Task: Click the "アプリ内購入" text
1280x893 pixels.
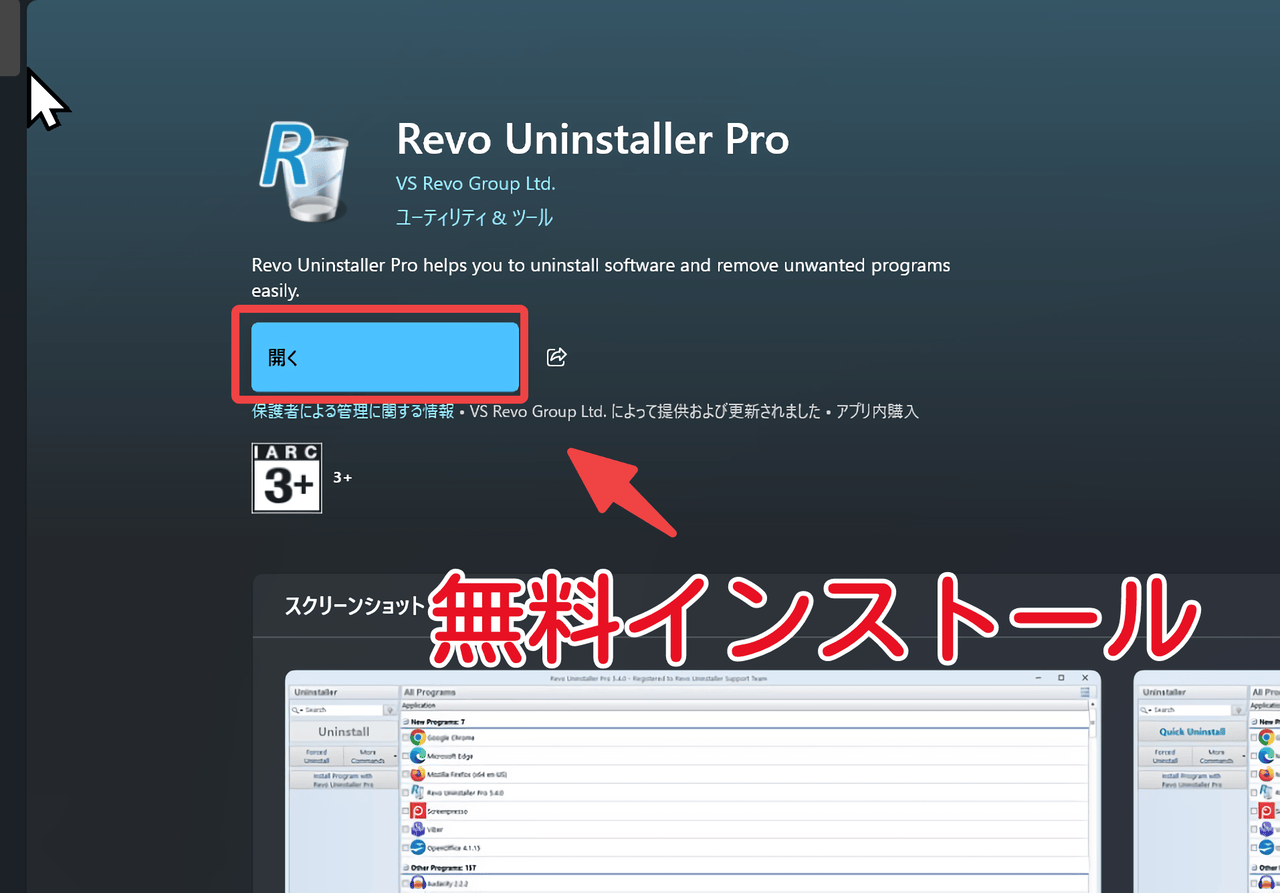Action: tap(877, 411)
